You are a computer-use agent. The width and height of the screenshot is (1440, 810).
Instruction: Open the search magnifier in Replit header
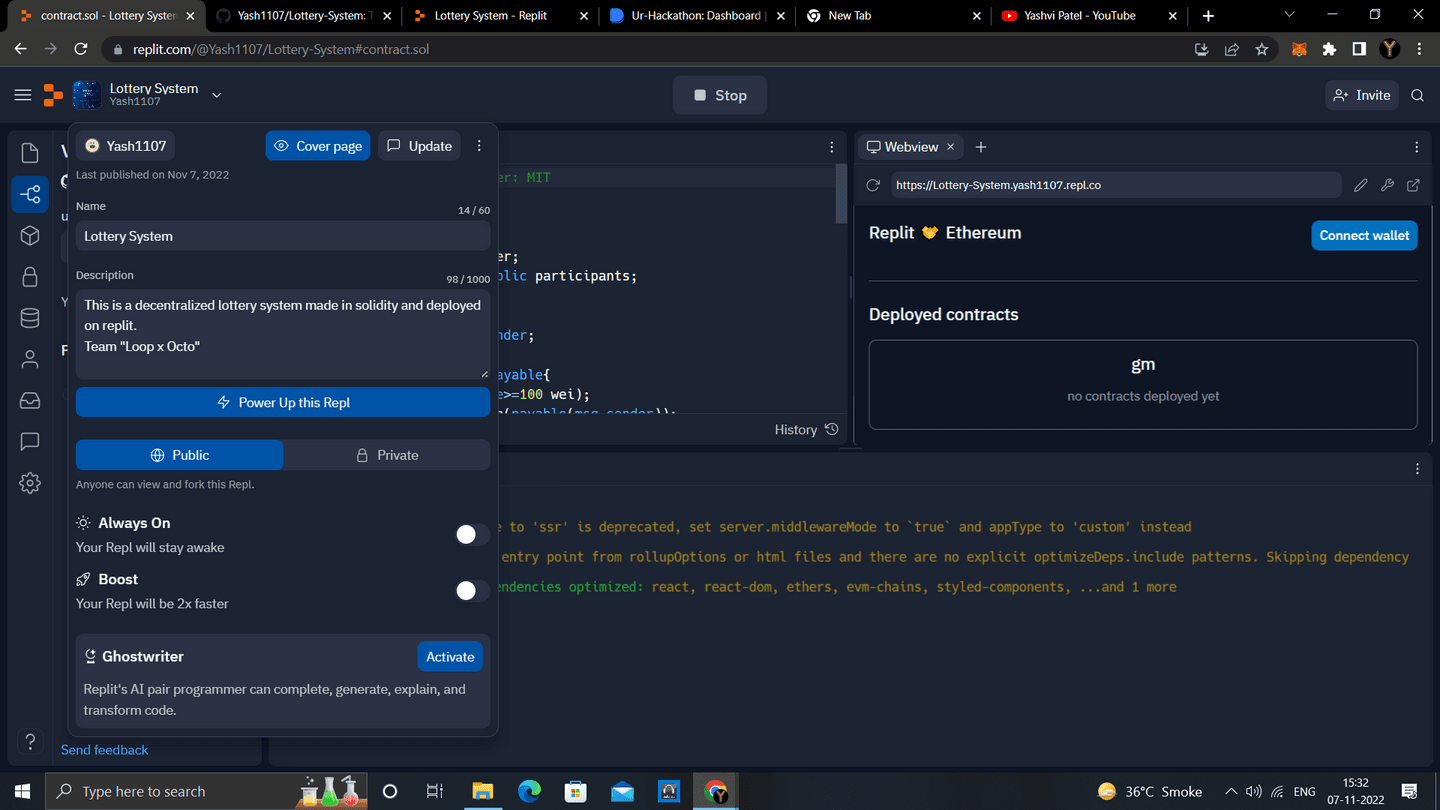(x=1417, y=95)
